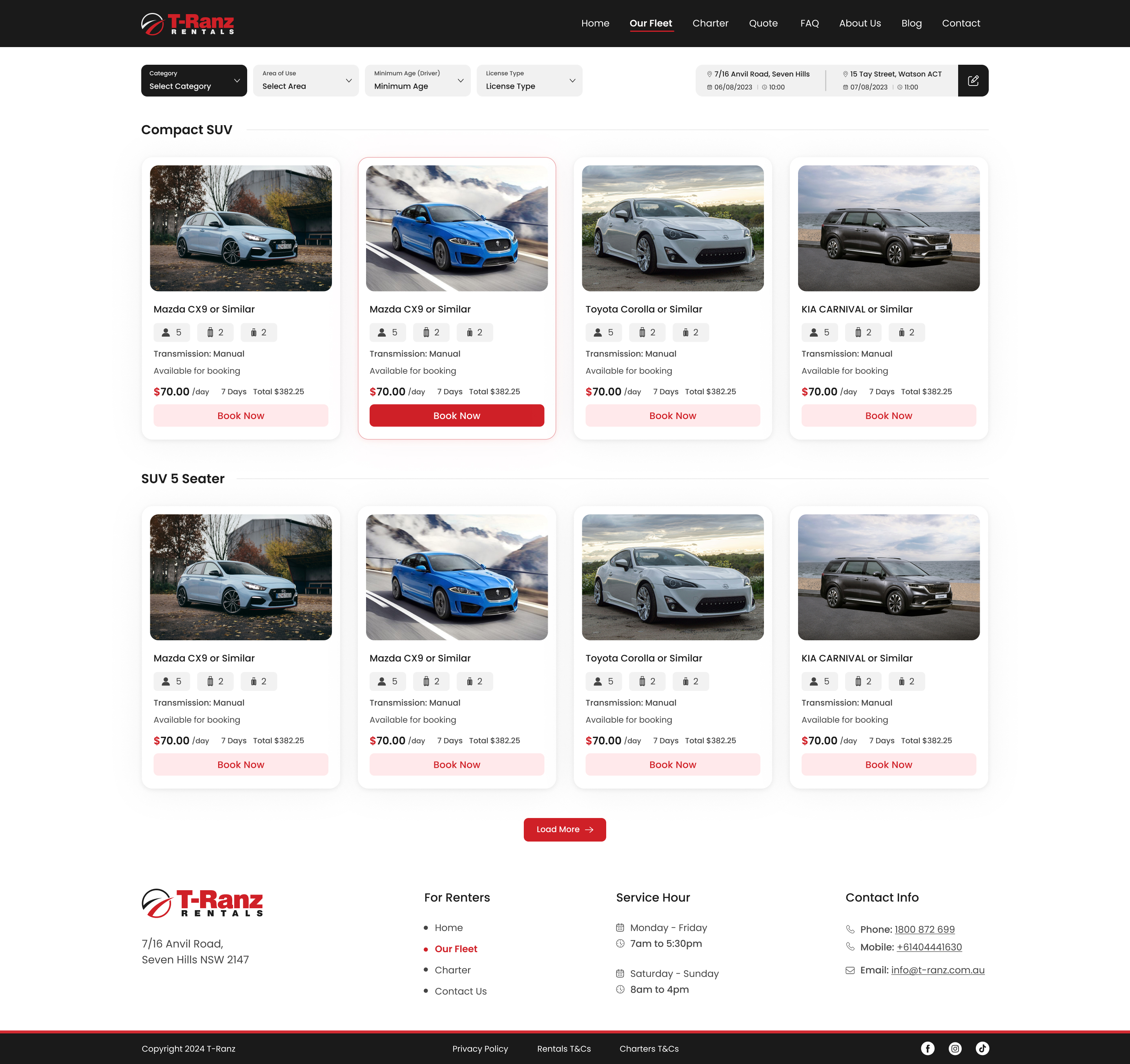Click the 7/16 Anvil Road, Seven Hills pickup text
Screen dimensions: 1130x1064
[x=762, y=74]
